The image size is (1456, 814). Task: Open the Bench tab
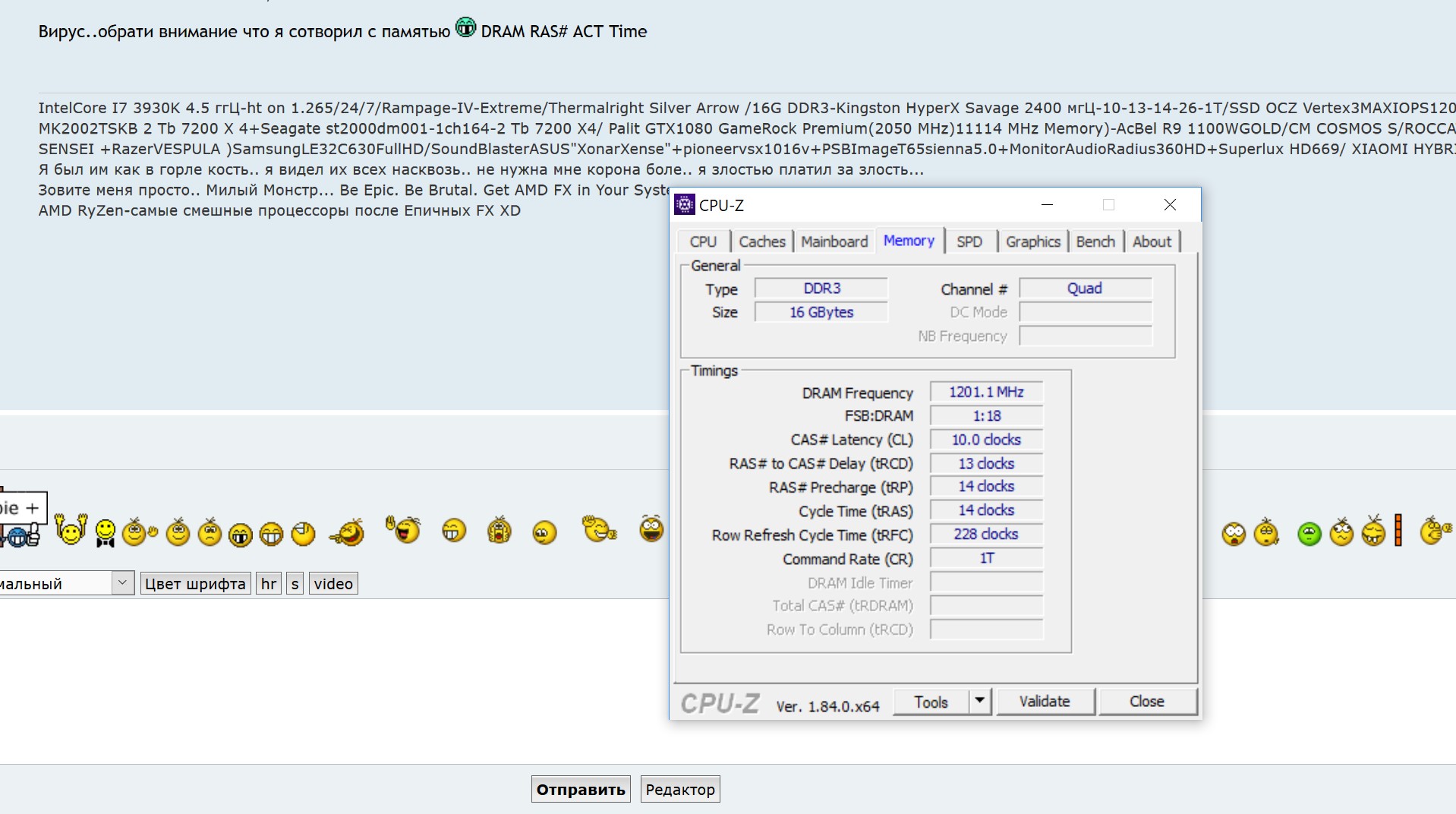click(1095, 241)
